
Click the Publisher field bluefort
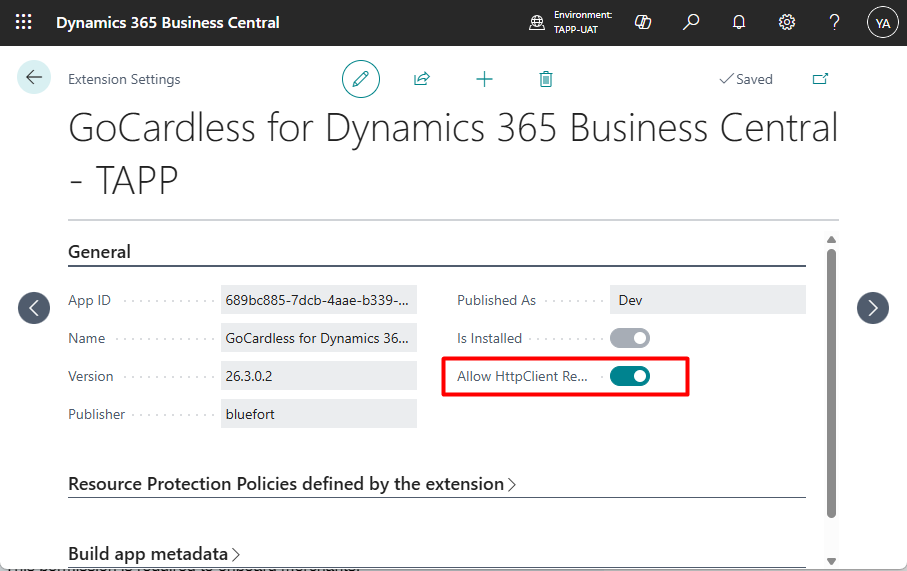click(319, 414)
